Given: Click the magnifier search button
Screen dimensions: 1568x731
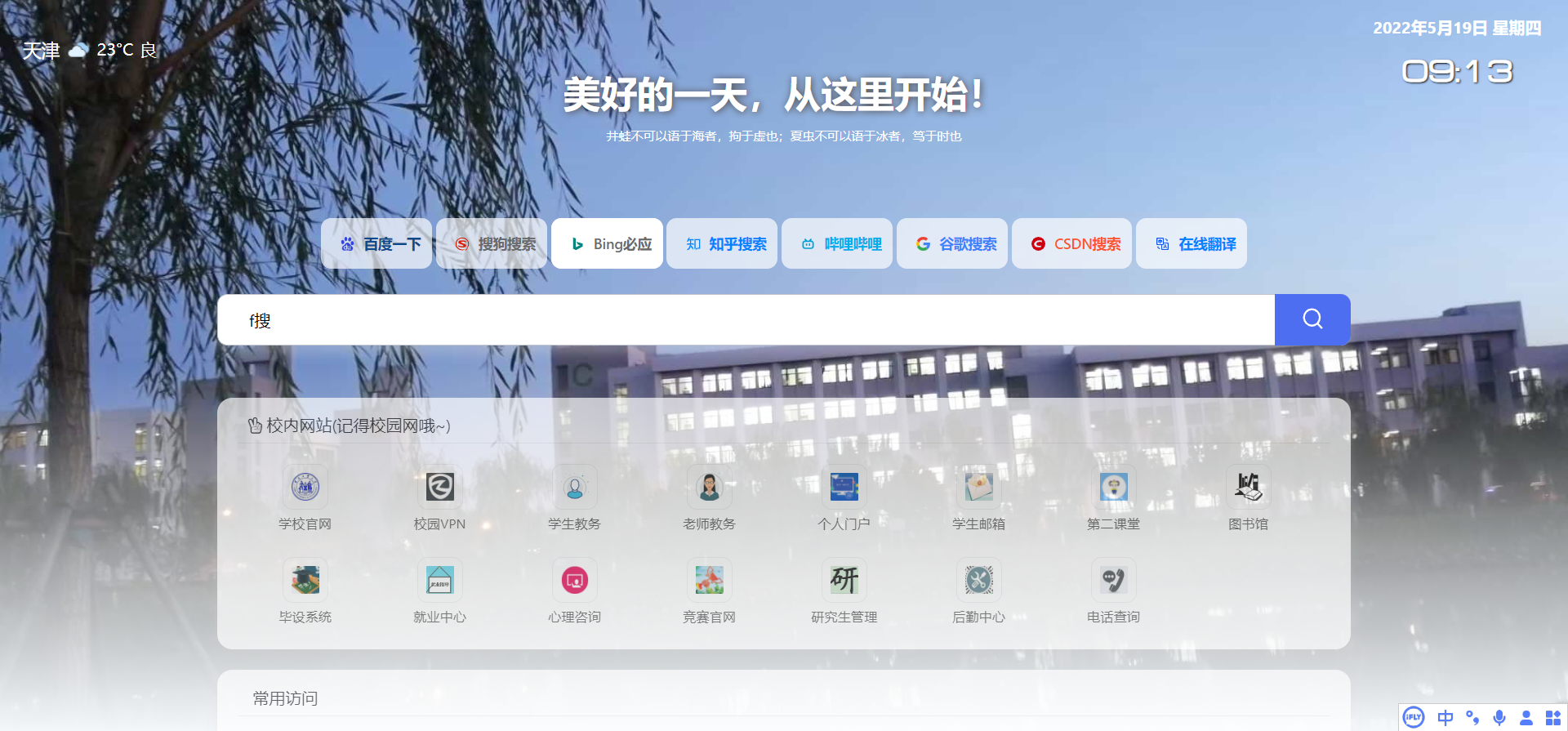Looking at the screenshot, I should pyautogui.click(x=1312, y=319).
